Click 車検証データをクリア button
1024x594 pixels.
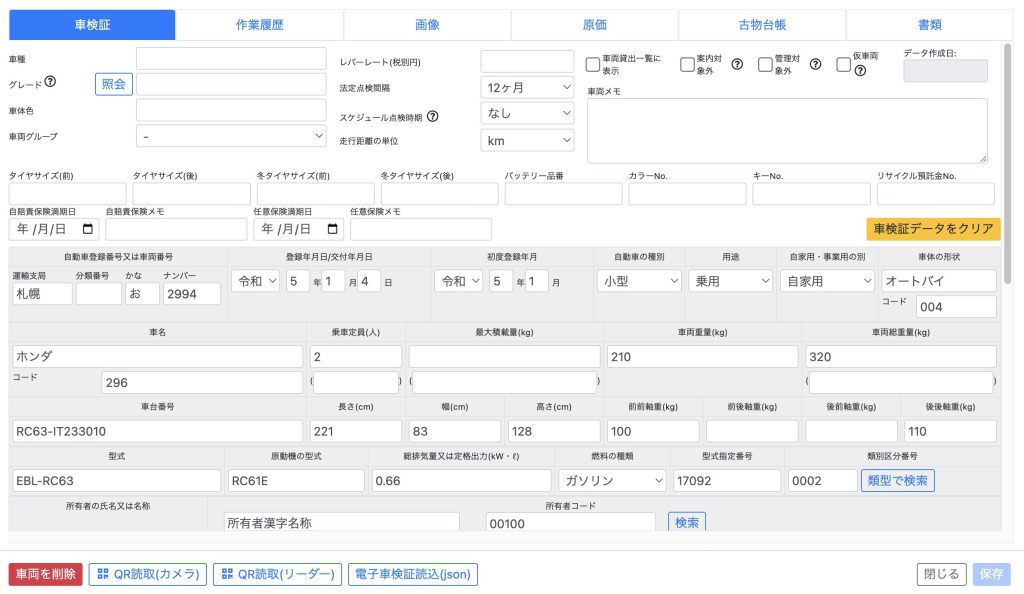click(933, 229)
